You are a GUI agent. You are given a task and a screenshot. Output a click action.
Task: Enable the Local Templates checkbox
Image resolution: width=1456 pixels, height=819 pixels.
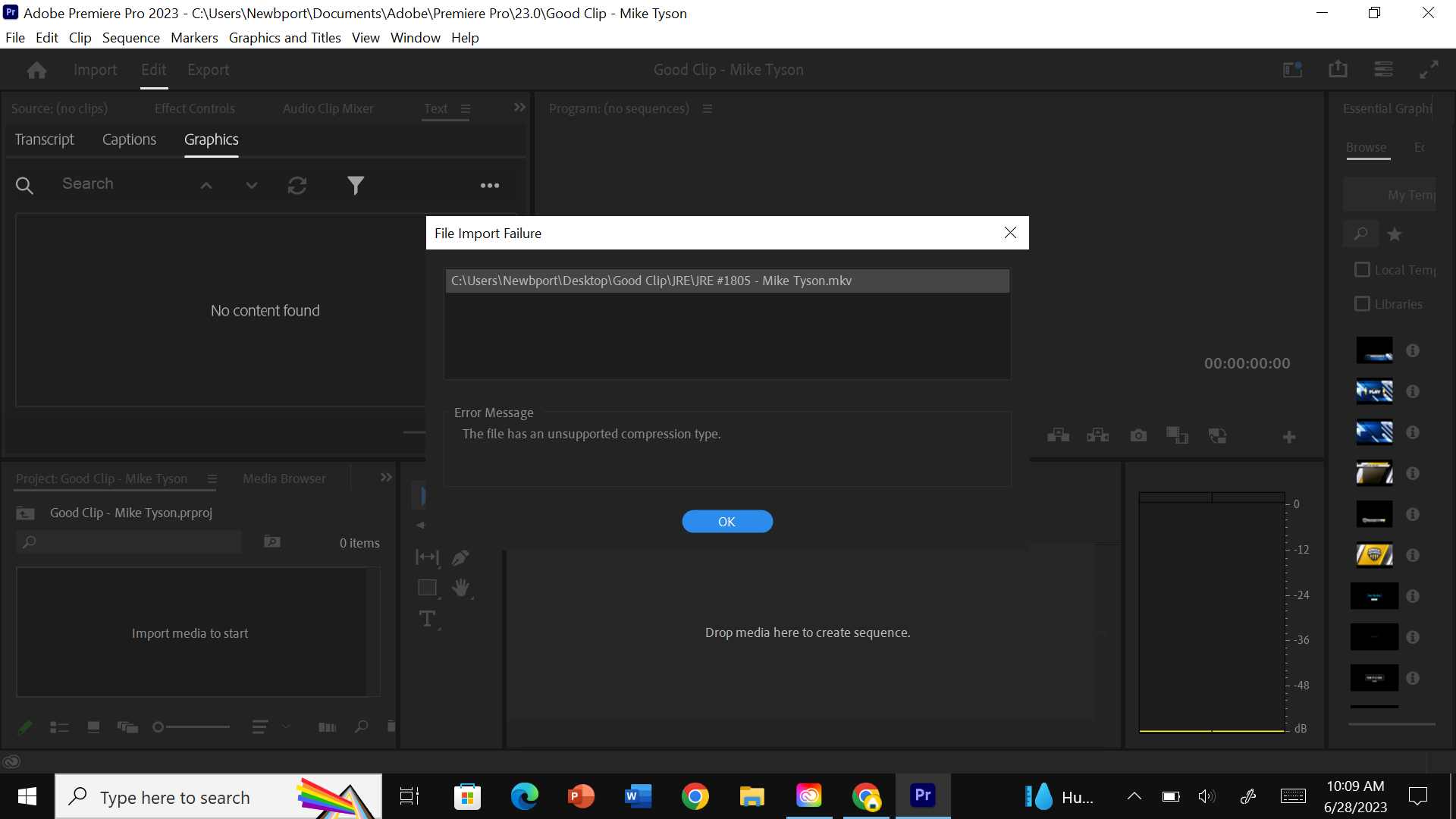pyautogui.click(x=1362, y=270)
